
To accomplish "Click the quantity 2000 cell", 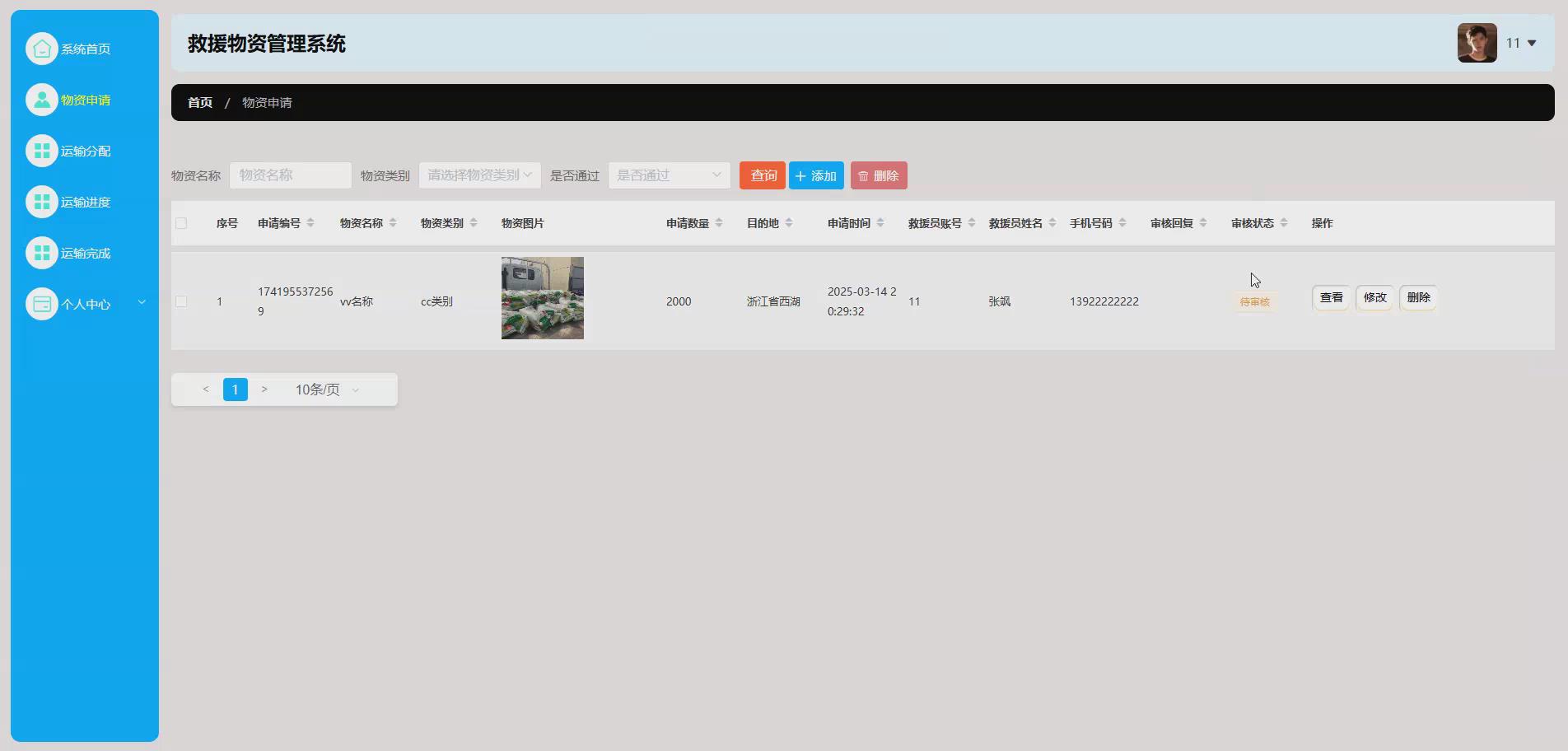I will tap(679, 301).
